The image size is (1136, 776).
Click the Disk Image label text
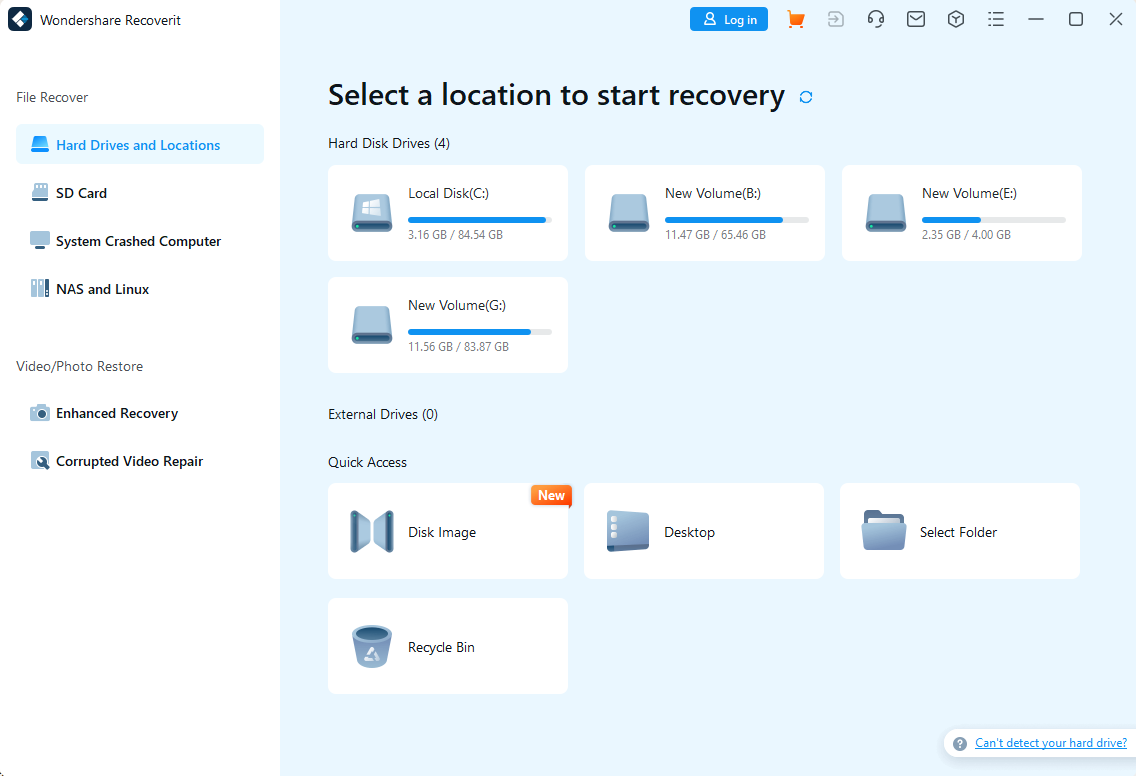442,532
